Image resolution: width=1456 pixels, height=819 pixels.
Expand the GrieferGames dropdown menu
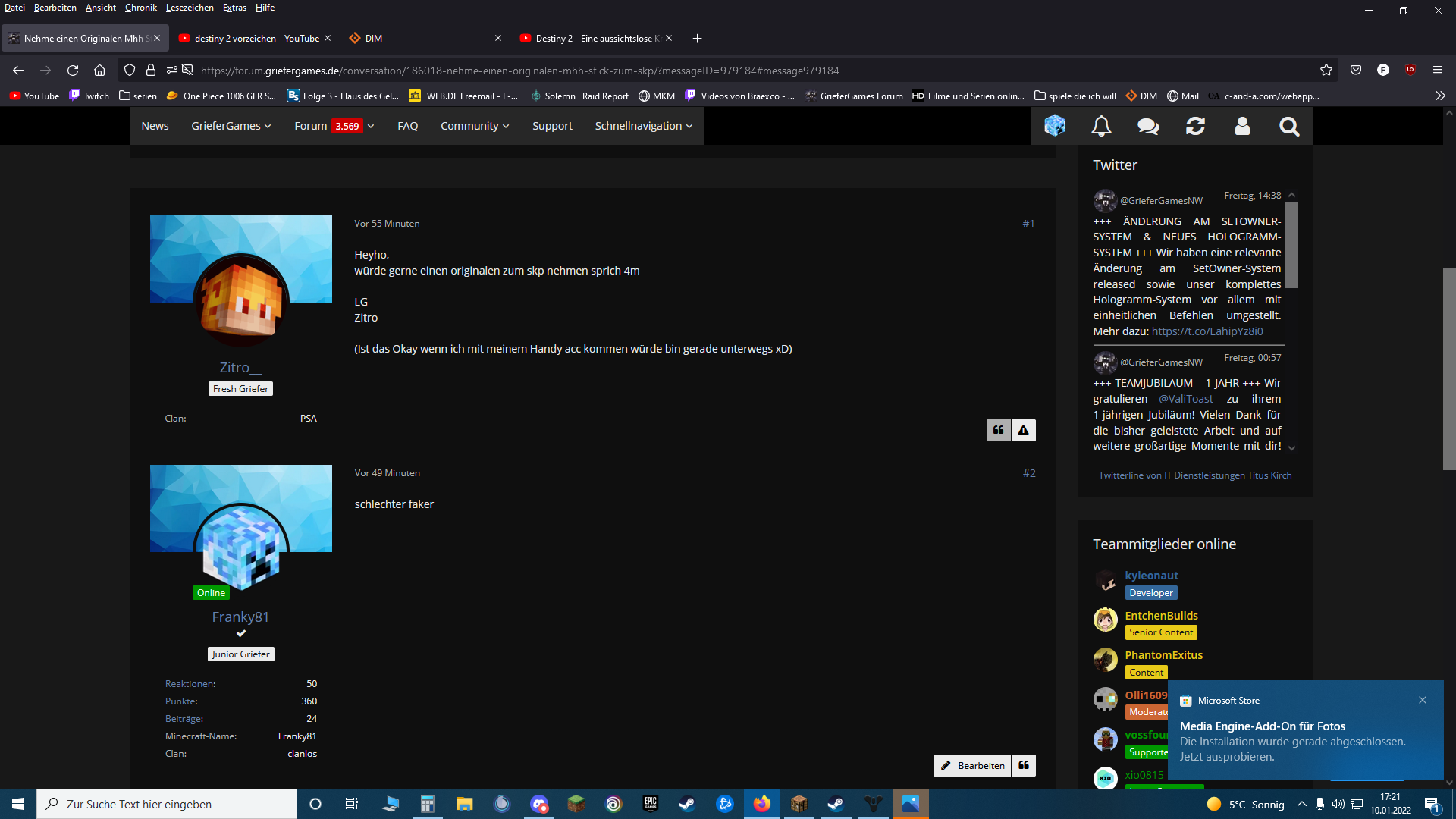point(231,126)
